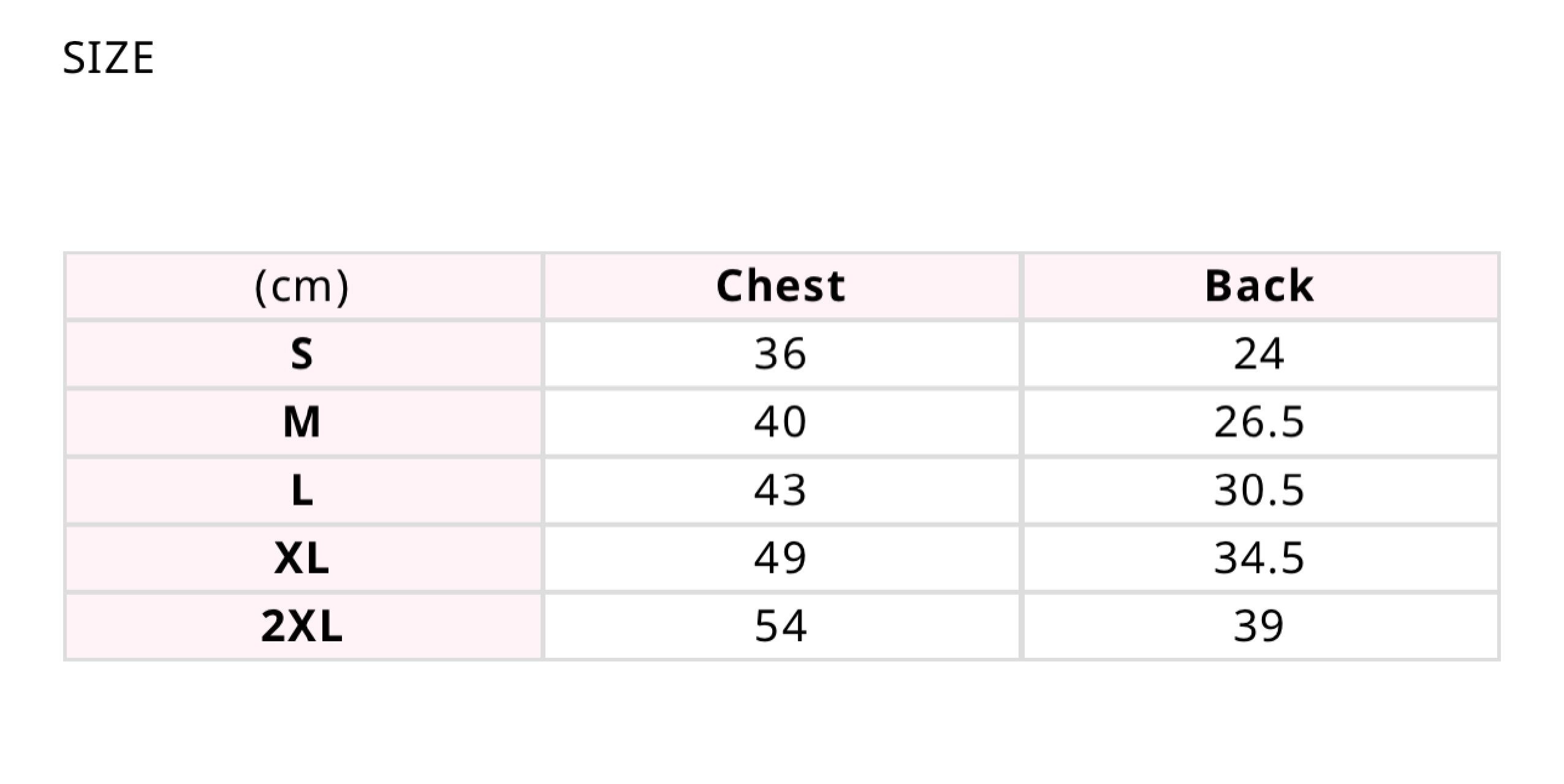Click chest value 54 for size 2XL
The width and height of the screenshot is (1564, 784).
pos(780,627)
